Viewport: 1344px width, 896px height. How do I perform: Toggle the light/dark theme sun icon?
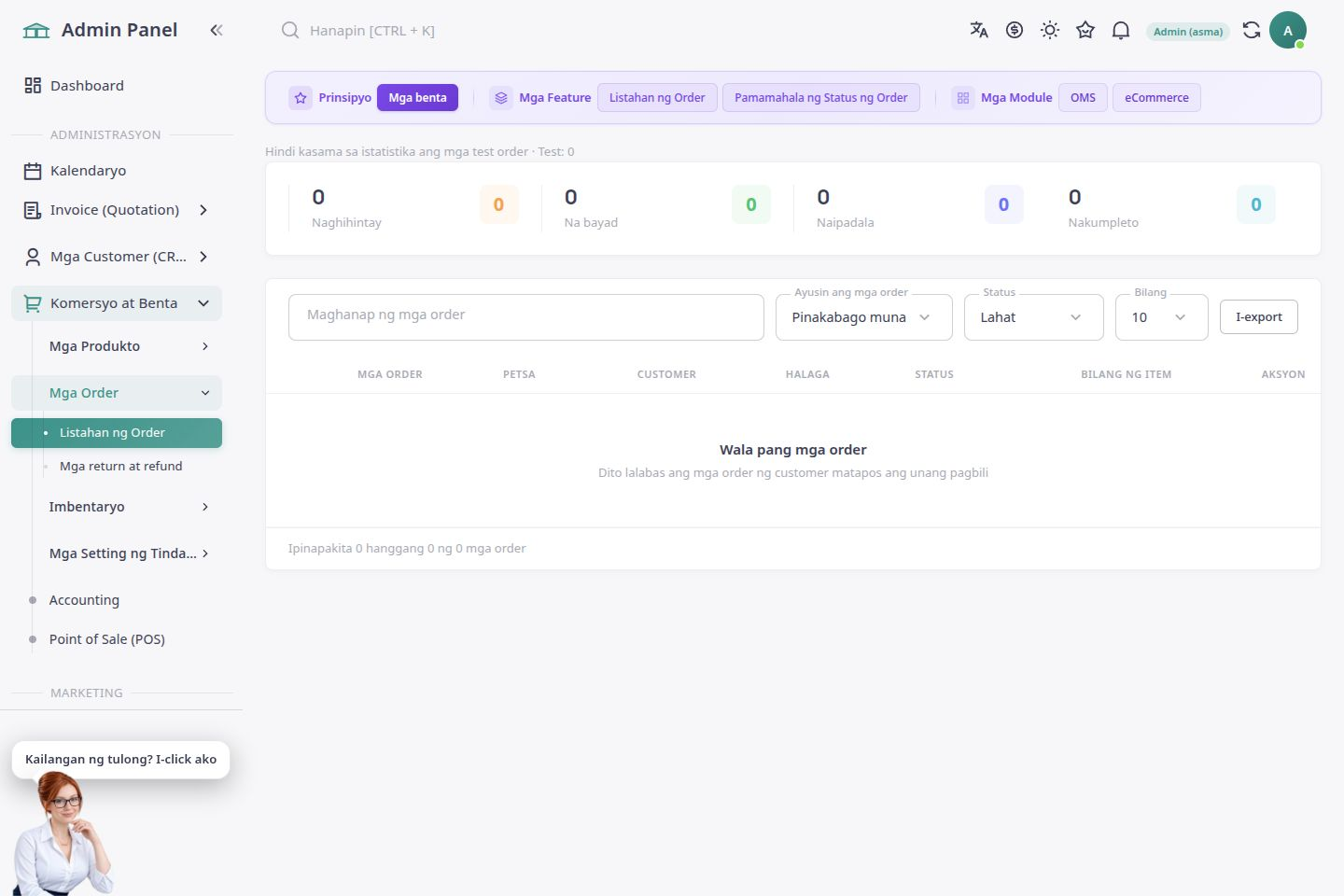pyautogui.click(x=1050, y=30)
